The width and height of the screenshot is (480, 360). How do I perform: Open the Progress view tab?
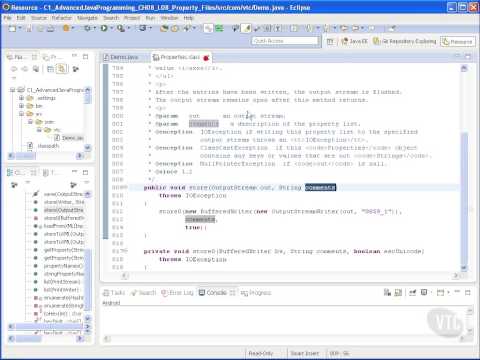coord(256,293)
